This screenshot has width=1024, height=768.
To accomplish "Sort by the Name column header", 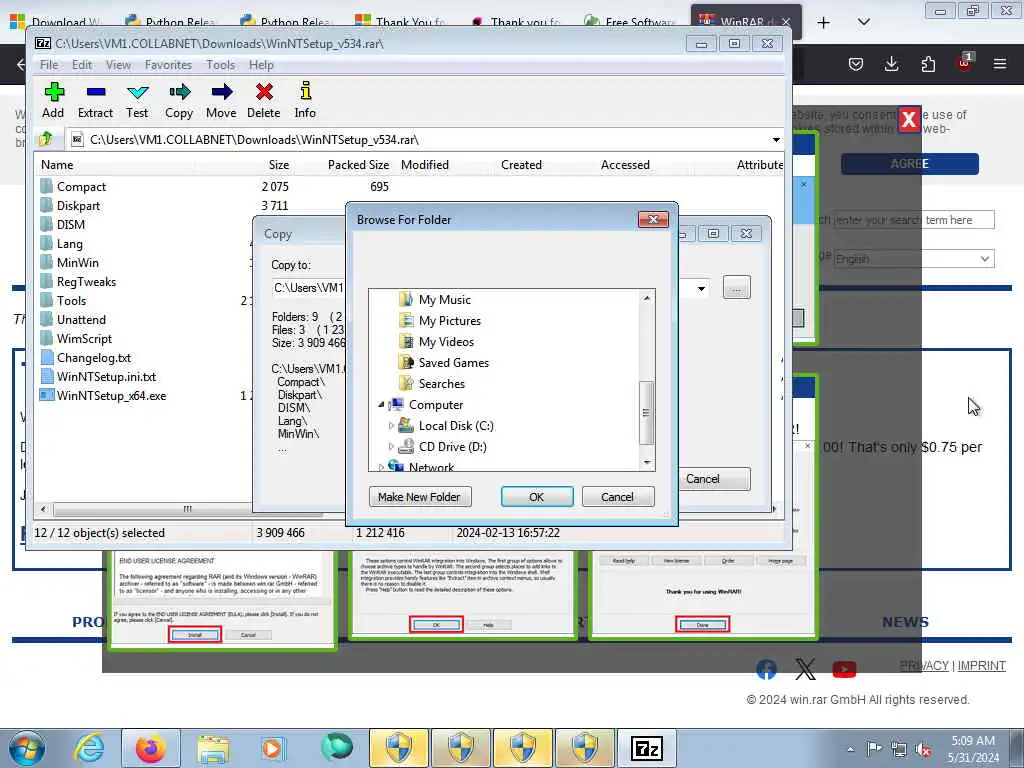I will click(x=57, y=165).
